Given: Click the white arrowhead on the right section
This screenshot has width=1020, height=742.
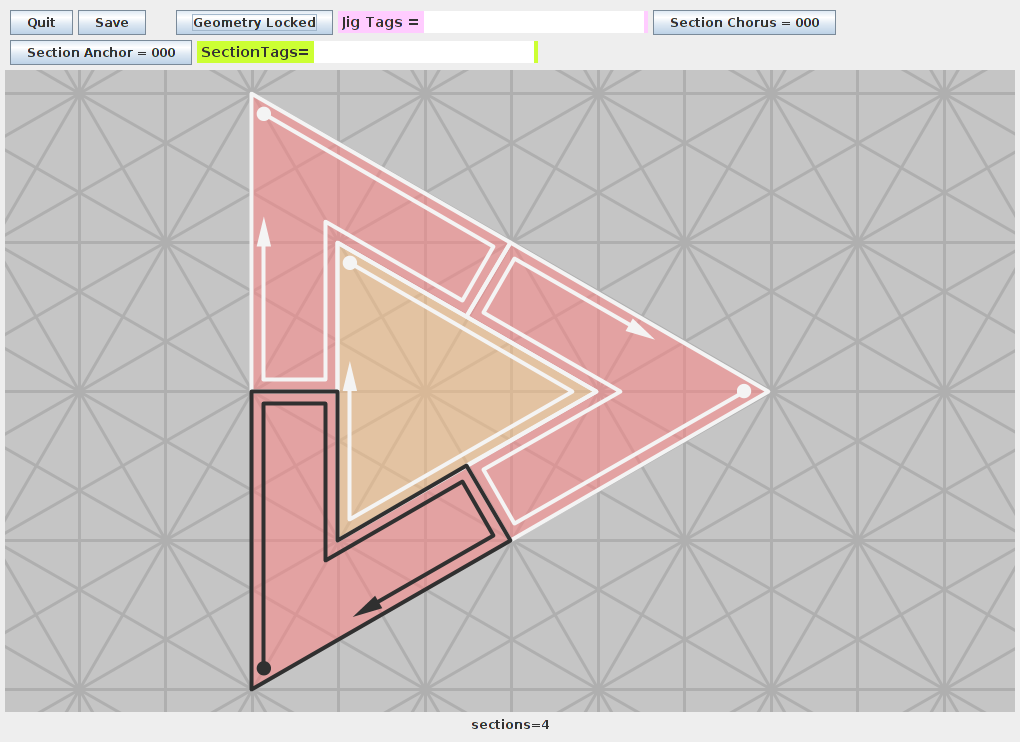Looking at the screenshot, I should [x=640, y=330].
